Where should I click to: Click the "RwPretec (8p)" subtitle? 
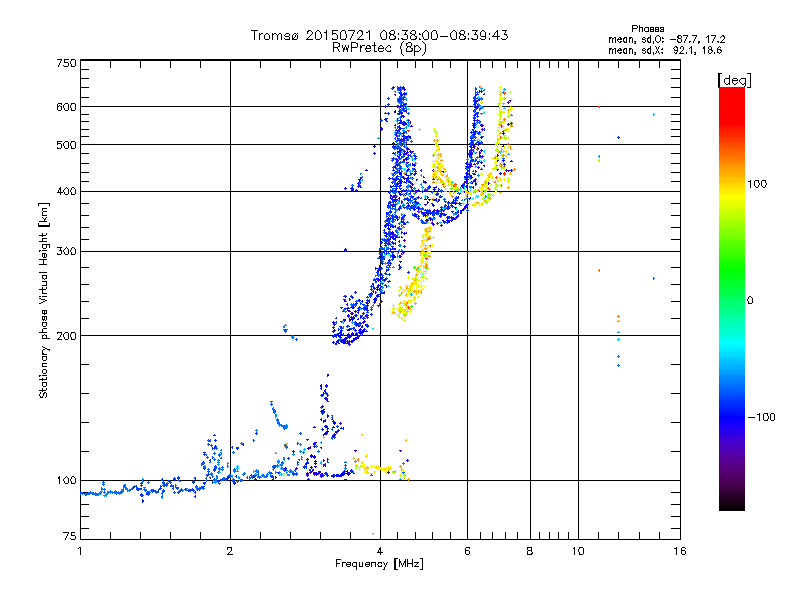tap(379, 48)
